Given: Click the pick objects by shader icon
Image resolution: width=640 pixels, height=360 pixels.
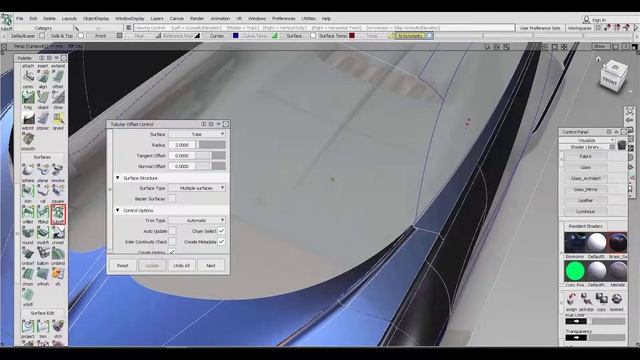Looking at the screenshot, I should pyautogui.click(x=587, y=299).
